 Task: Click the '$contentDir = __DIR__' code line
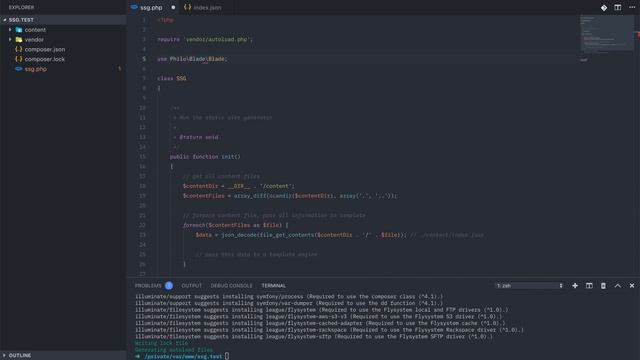tap(239, 186)
